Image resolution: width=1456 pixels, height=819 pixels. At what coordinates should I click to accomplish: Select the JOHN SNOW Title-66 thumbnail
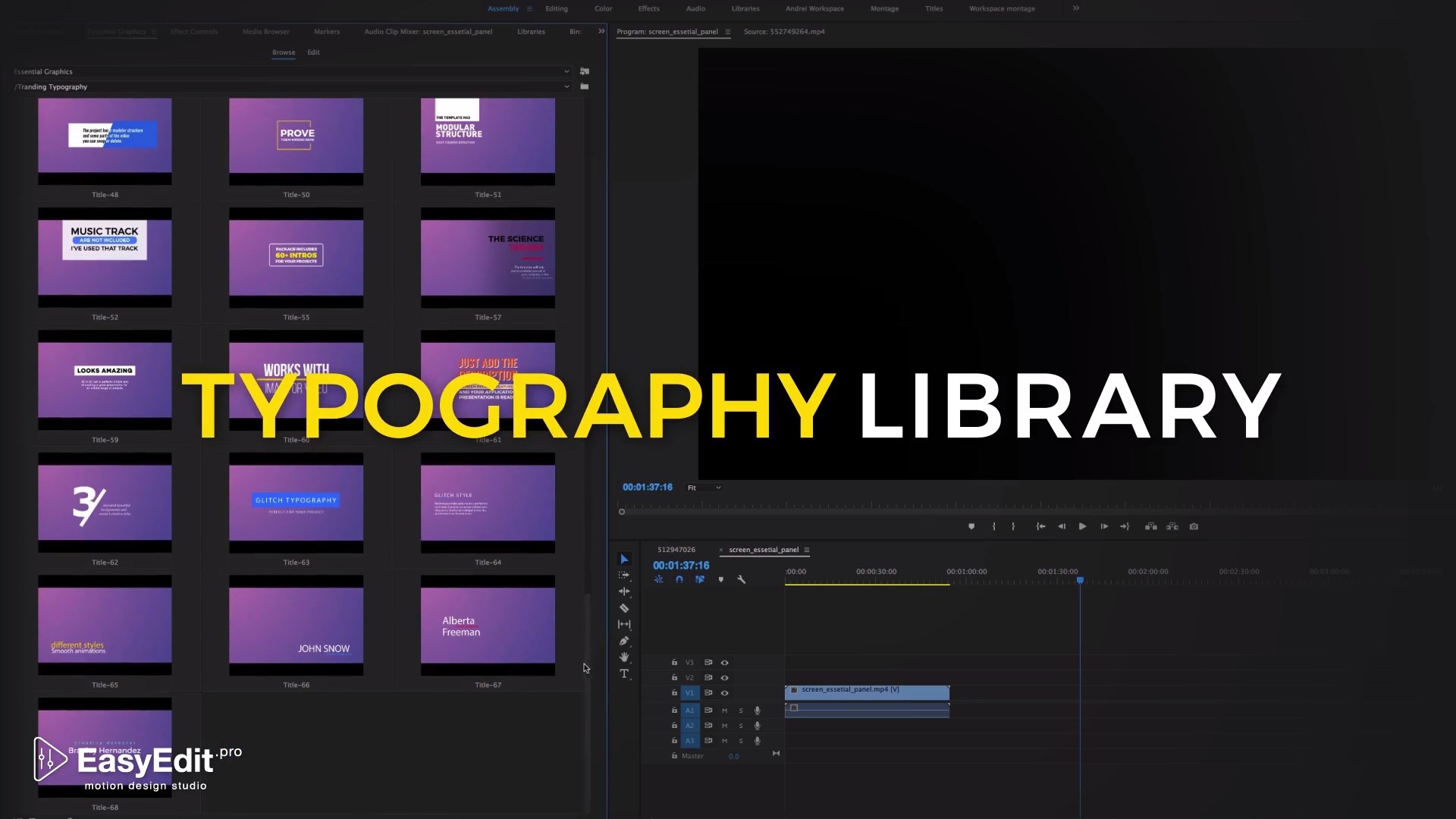296,626
